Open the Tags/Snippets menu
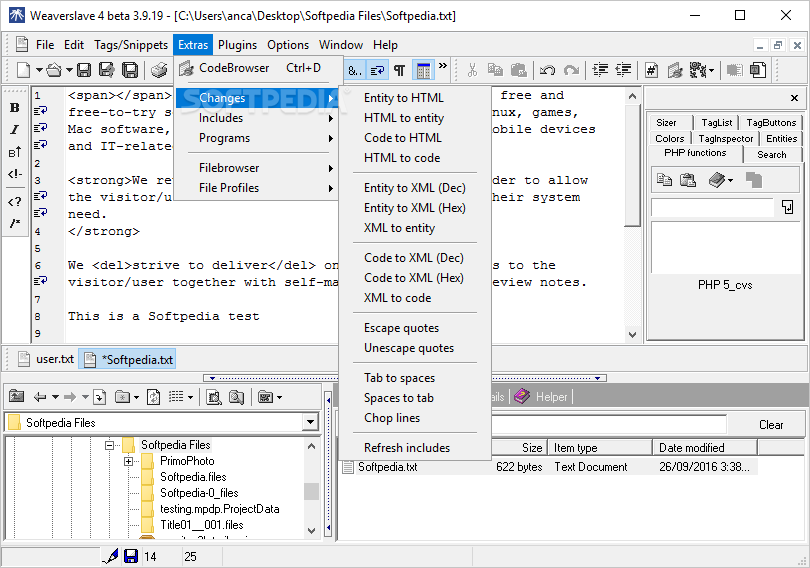Screen dimensions: 810x568 (x=131, y=45)
